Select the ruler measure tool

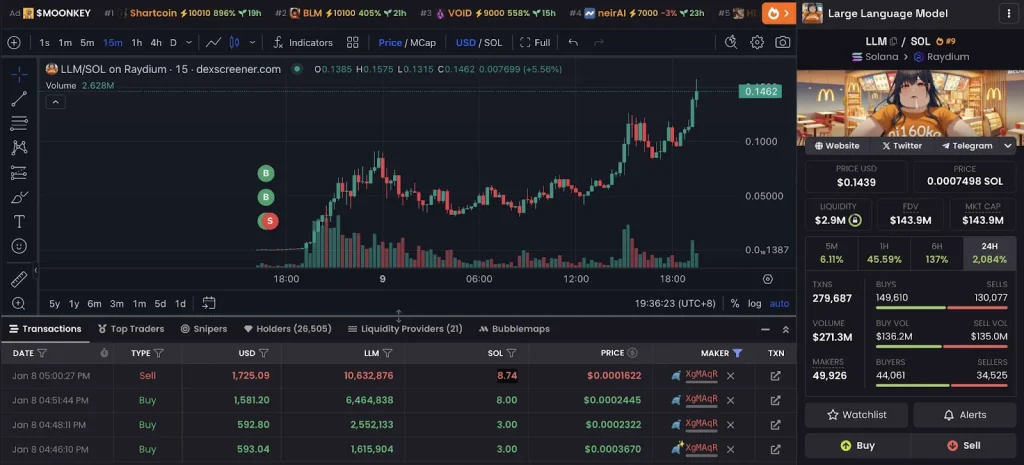pos(19,280)
